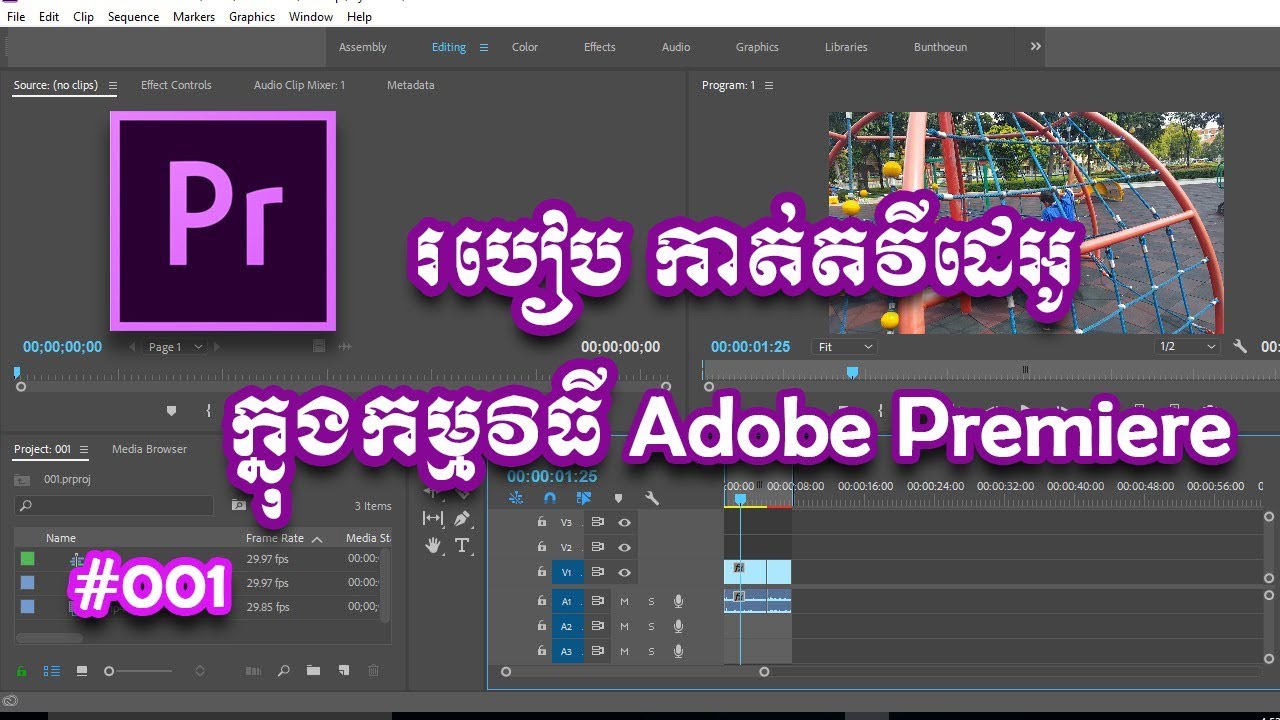Screen dimensions: 1280x720
Task: Click Sort Icons button in Project panel
Action: 199,671
